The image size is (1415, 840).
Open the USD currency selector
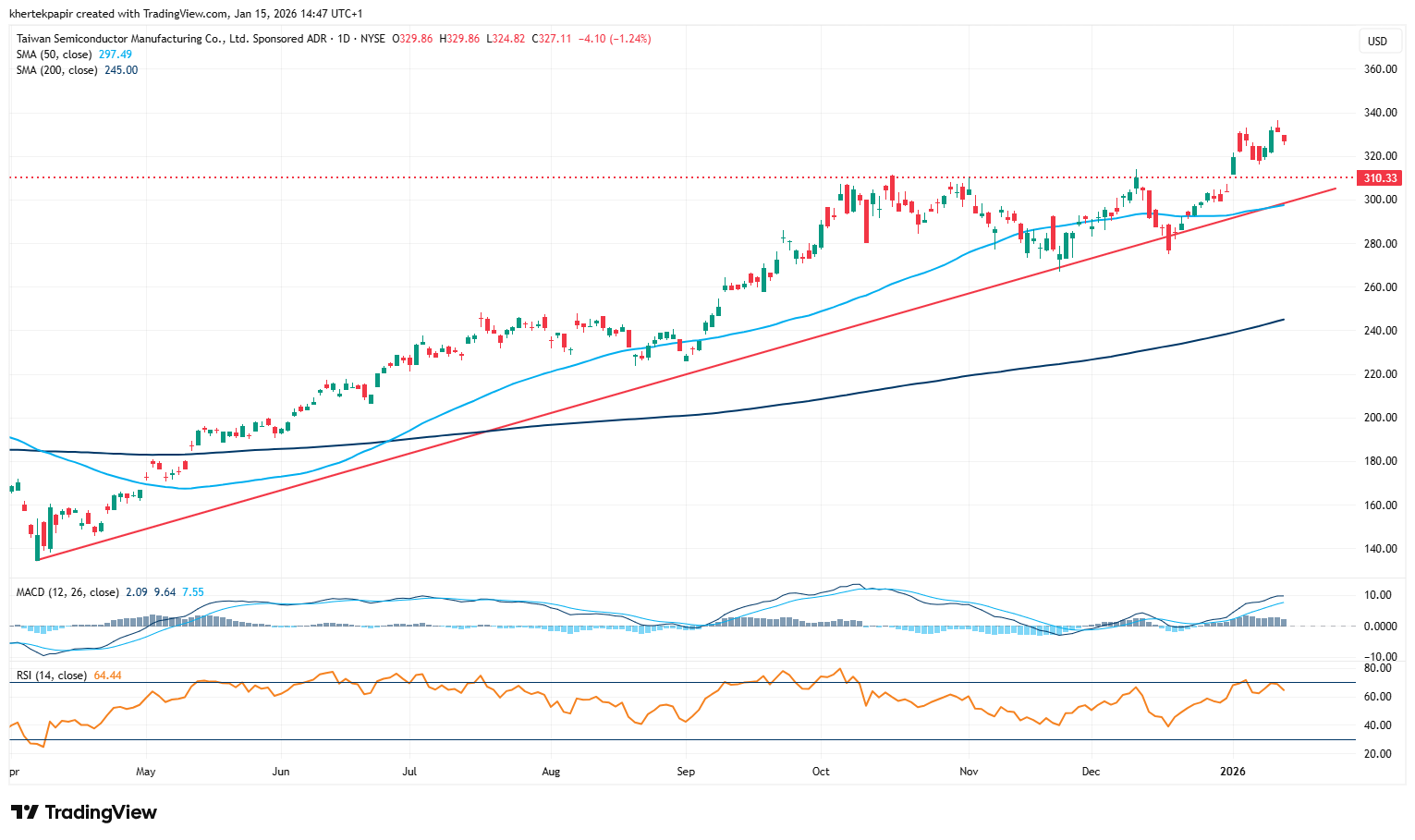1377,41
